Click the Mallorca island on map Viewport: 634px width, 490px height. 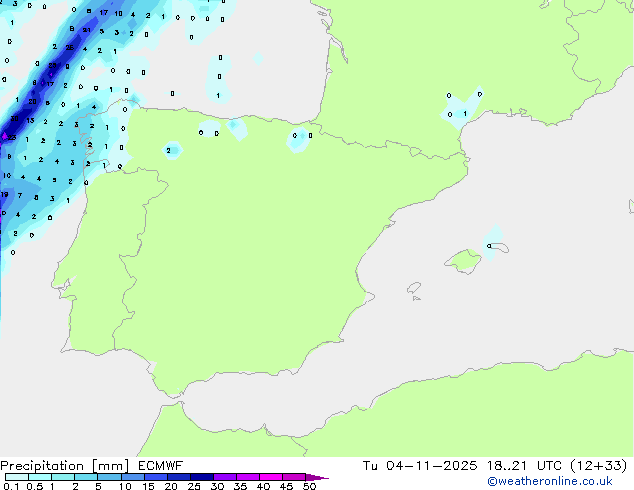(x=464, y=261)
